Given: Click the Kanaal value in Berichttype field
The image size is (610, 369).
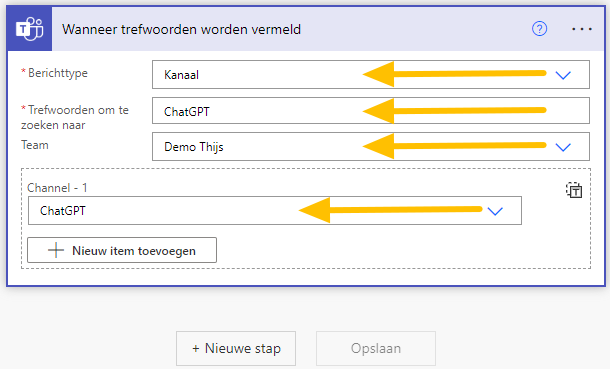Looking at the screenshot, I should tap(181, 75).
